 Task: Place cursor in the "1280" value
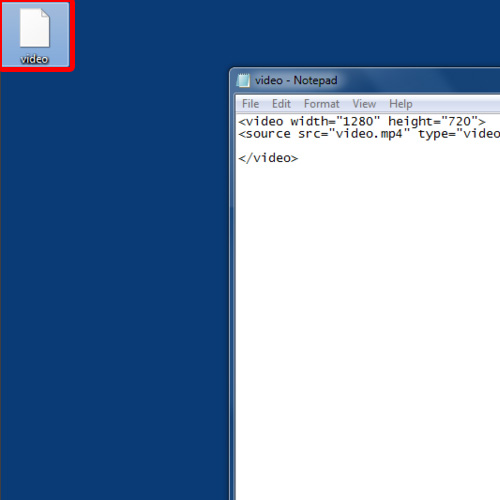(358, 121)
